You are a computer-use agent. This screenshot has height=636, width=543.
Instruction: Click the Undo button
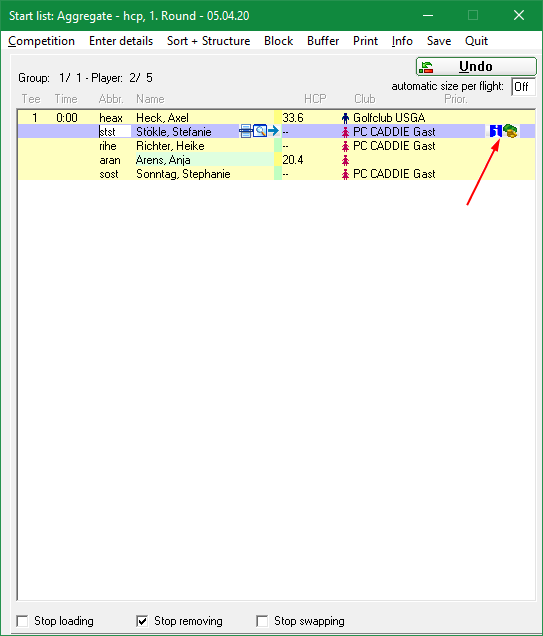(476, 67)
